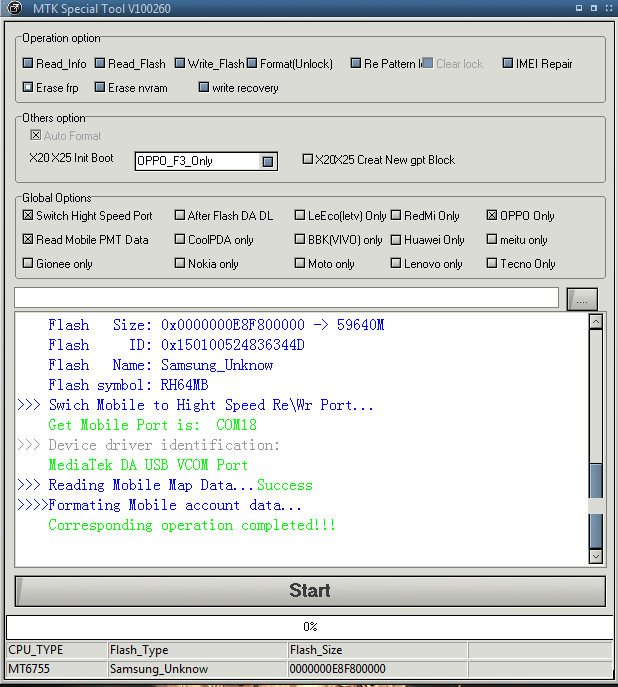Click the MTK Special Tool title icon
This screenshot has width=618, height=687.
tap(14, 8)
